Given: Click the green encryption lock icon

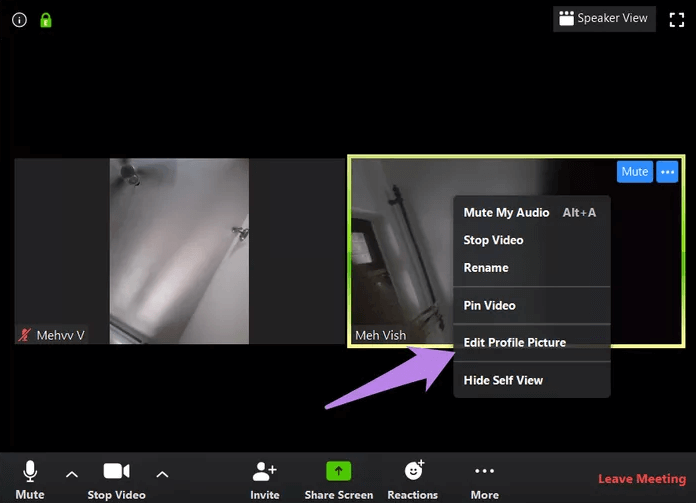Looking at the screenshot, I should [45, 20].
